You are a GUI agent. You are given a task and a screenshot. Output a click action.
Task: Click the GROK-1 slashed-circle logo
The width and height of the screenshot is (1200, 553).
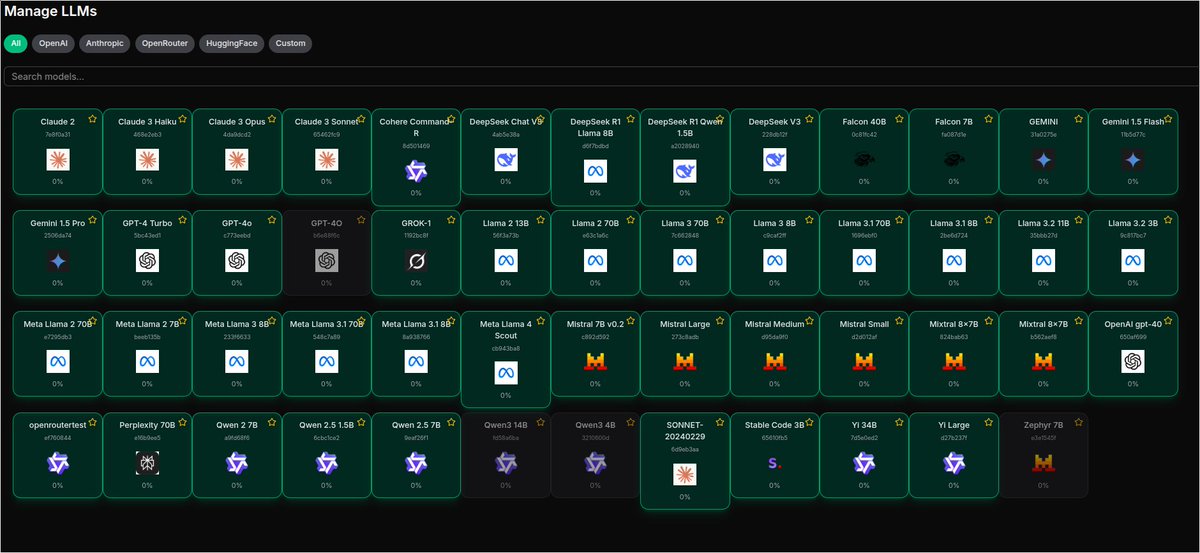click(416, 260)
